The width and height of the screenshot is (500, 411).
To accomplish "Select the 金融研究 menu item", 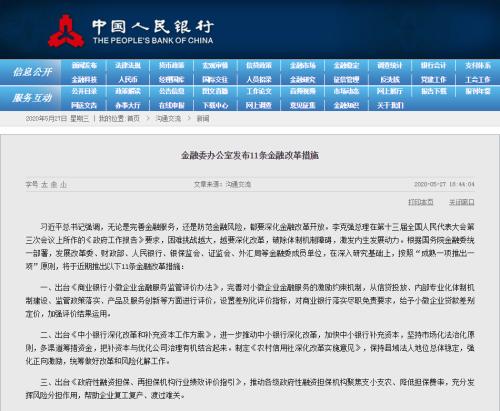I will pos(302,79).
